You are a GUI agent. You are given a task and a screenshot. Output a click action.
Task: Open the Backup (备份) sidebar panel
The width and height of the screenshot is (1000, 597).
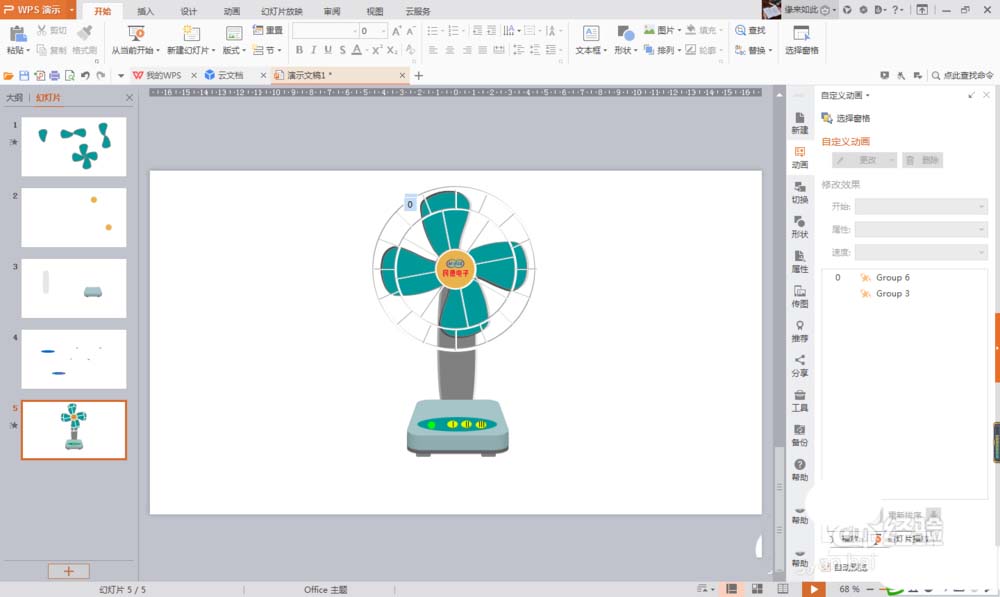800,435
